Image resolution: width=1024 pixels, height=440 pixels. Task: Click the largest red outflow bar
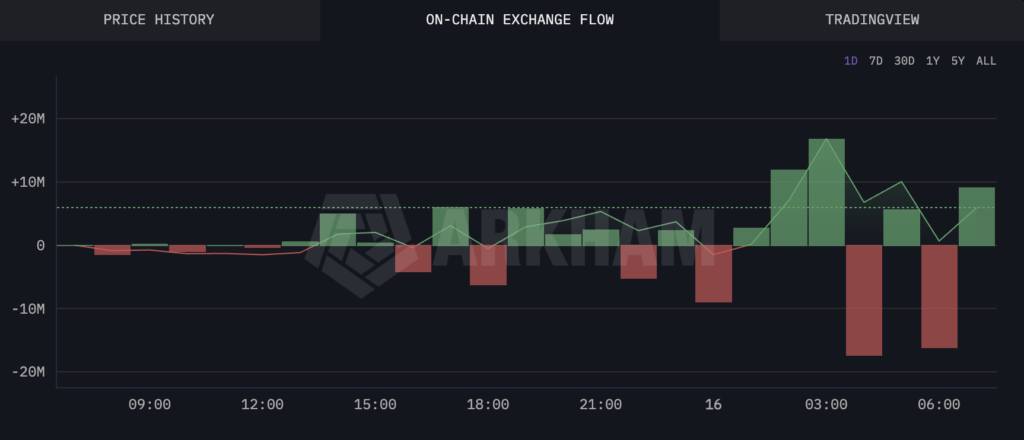(864, 300)
